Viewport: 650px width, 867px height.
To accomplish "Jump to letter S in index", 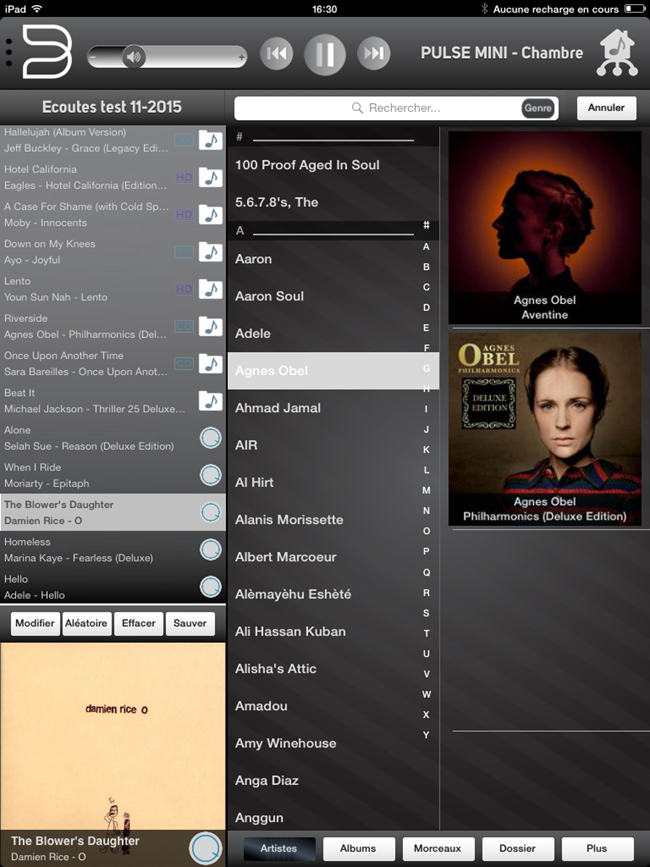I will [426, 613].
